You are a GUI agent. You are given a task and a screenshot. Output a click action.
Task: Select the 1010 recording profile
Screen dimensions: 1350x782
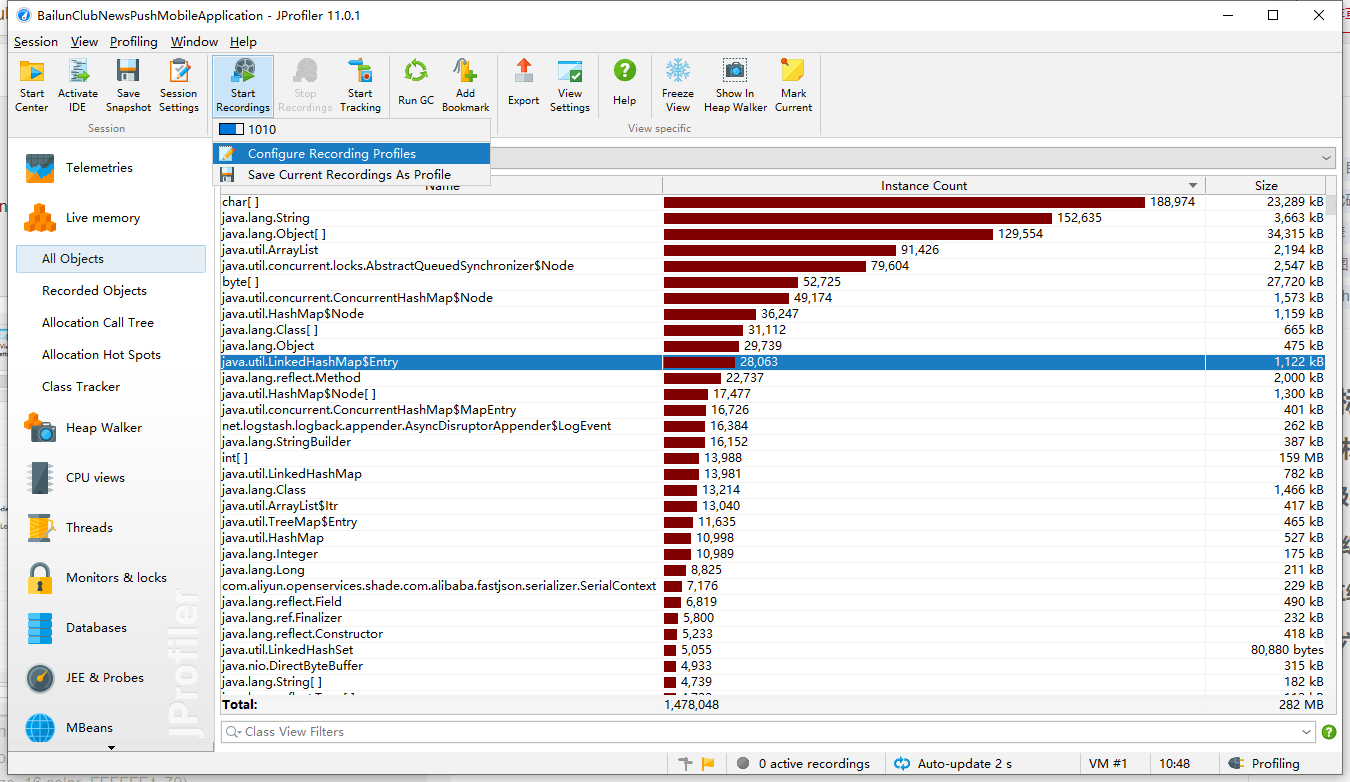coord(351,130)
